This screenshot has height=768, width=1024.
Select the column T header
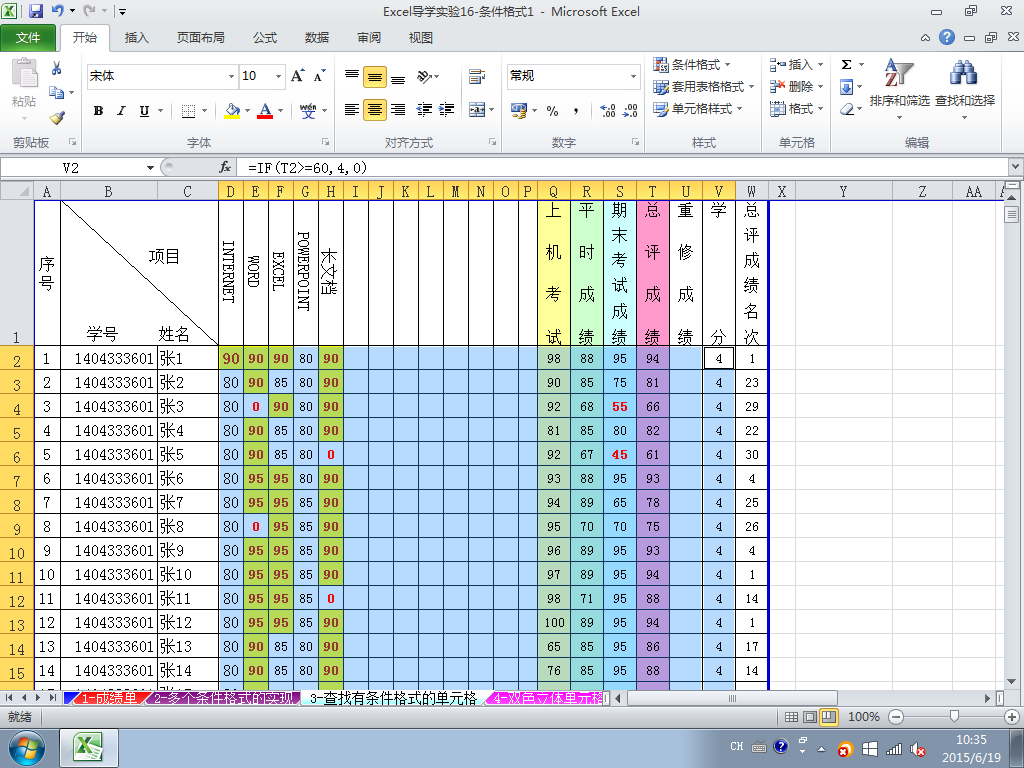652,191
